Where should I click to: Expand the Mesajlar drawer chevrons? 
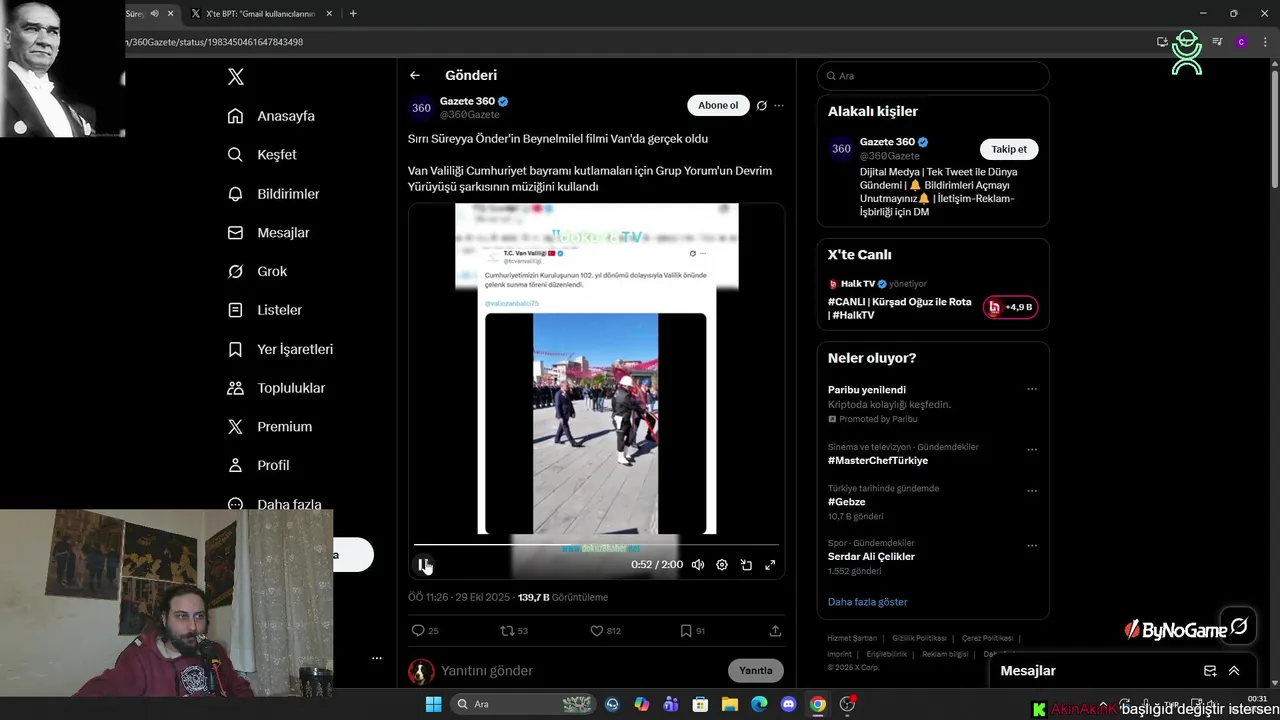pos(1234,671)
